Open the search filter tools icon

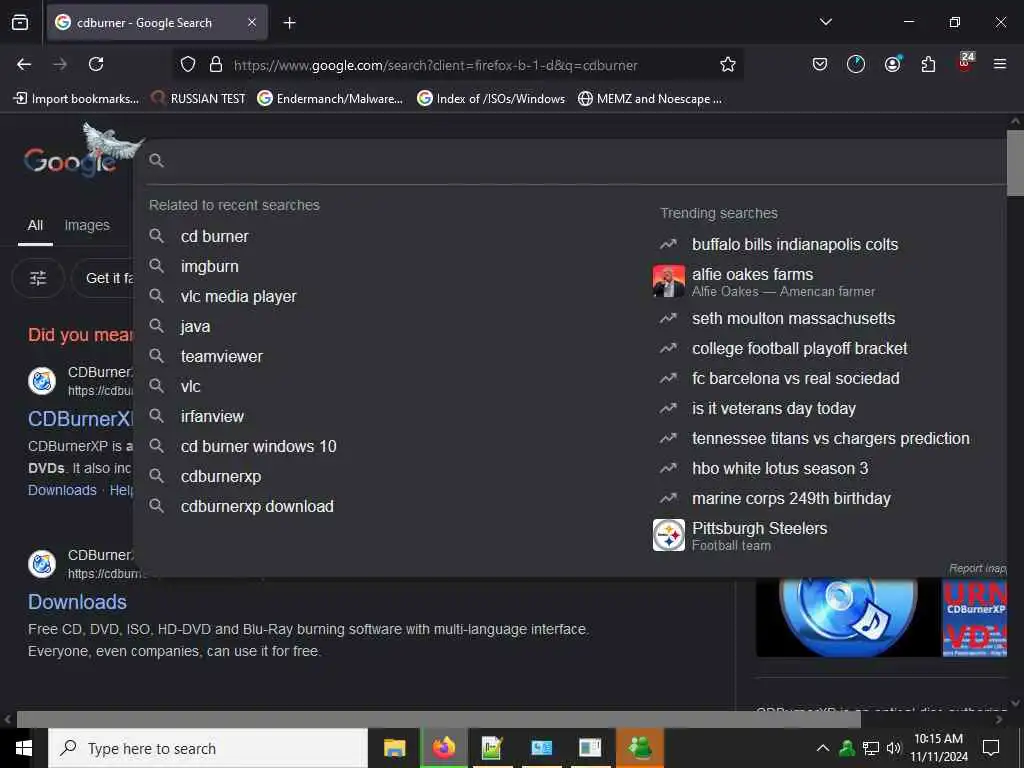(38, 278)
